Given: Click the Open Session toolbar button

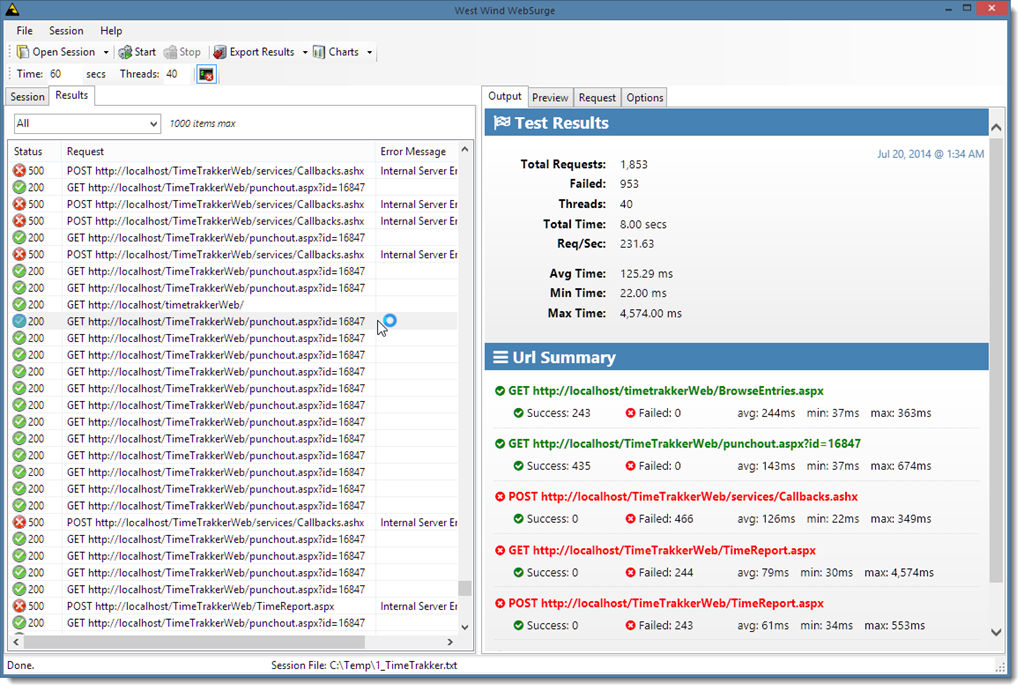Looking at the screenshot, I should click(x=56, y=52).
